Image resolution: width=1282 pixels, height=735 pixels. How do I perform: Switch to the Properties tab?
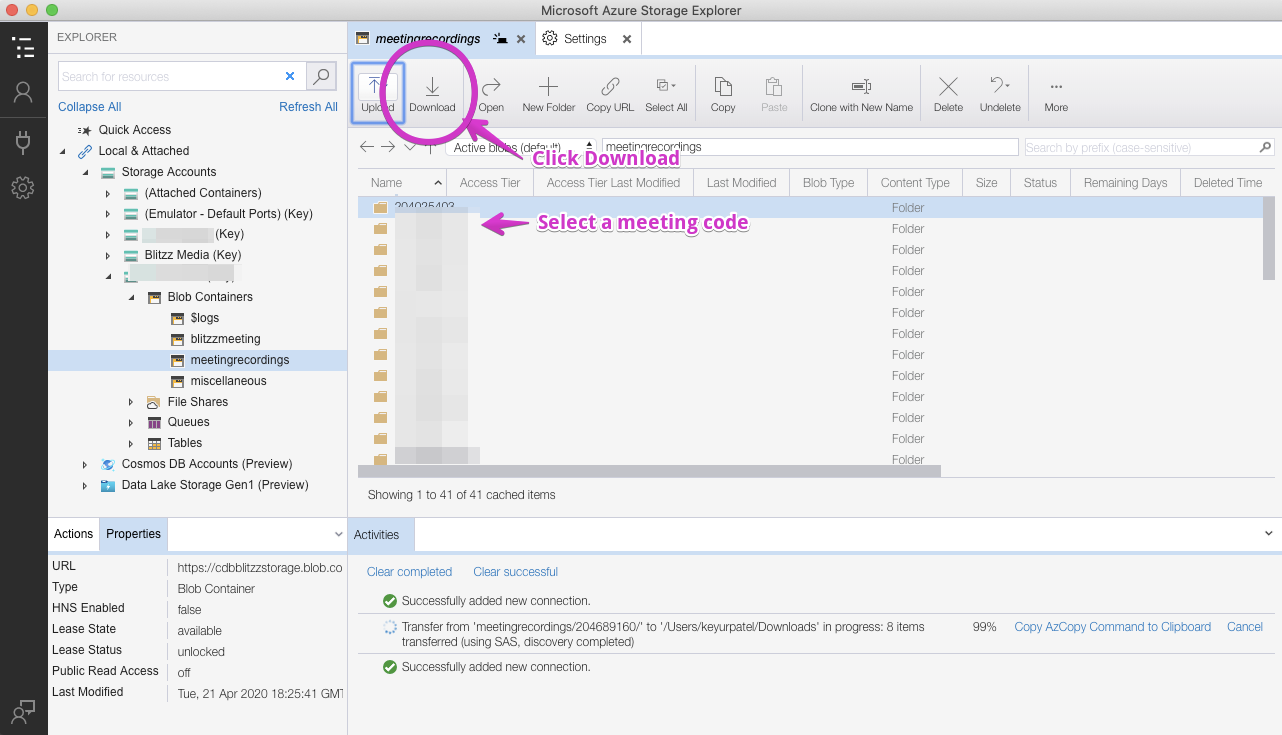tap(134, 534)
